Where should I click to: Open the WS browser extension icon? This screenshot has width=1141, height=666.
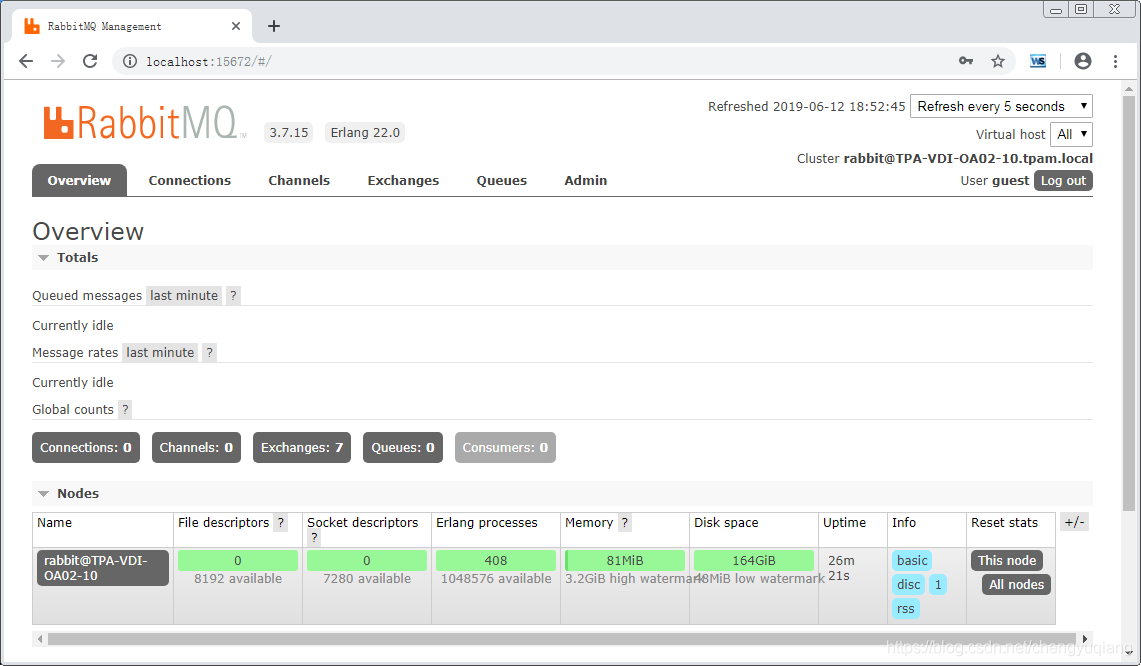1038,61
